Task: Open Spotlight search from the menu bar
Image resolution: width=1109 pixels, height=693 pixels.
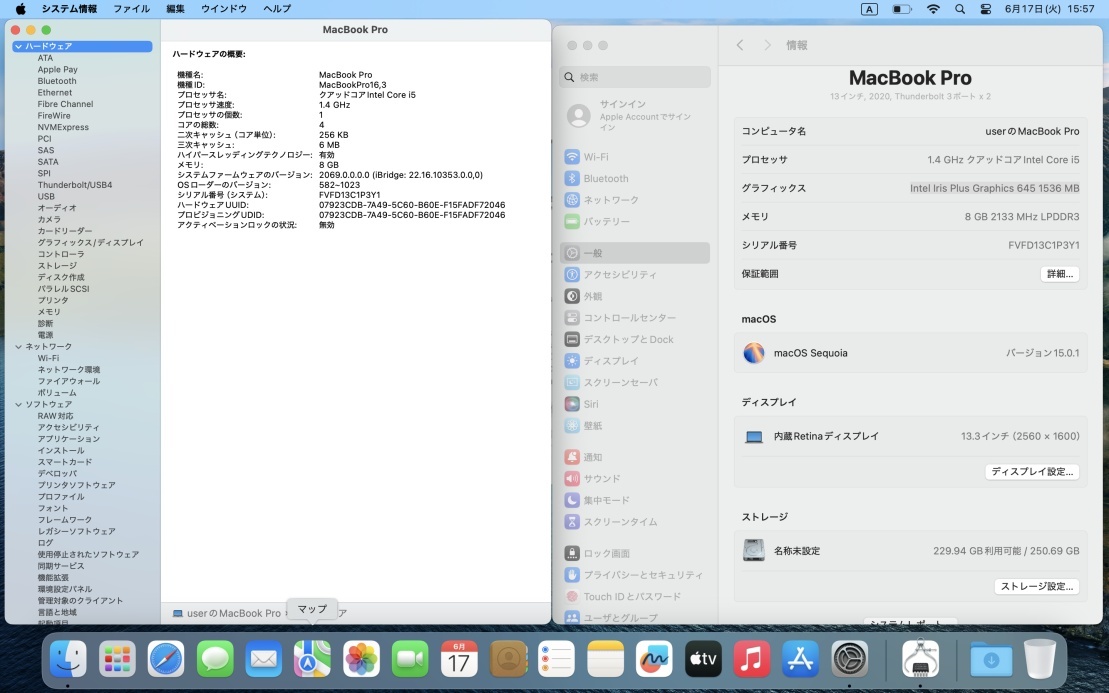Action: (x=960, y=9)
